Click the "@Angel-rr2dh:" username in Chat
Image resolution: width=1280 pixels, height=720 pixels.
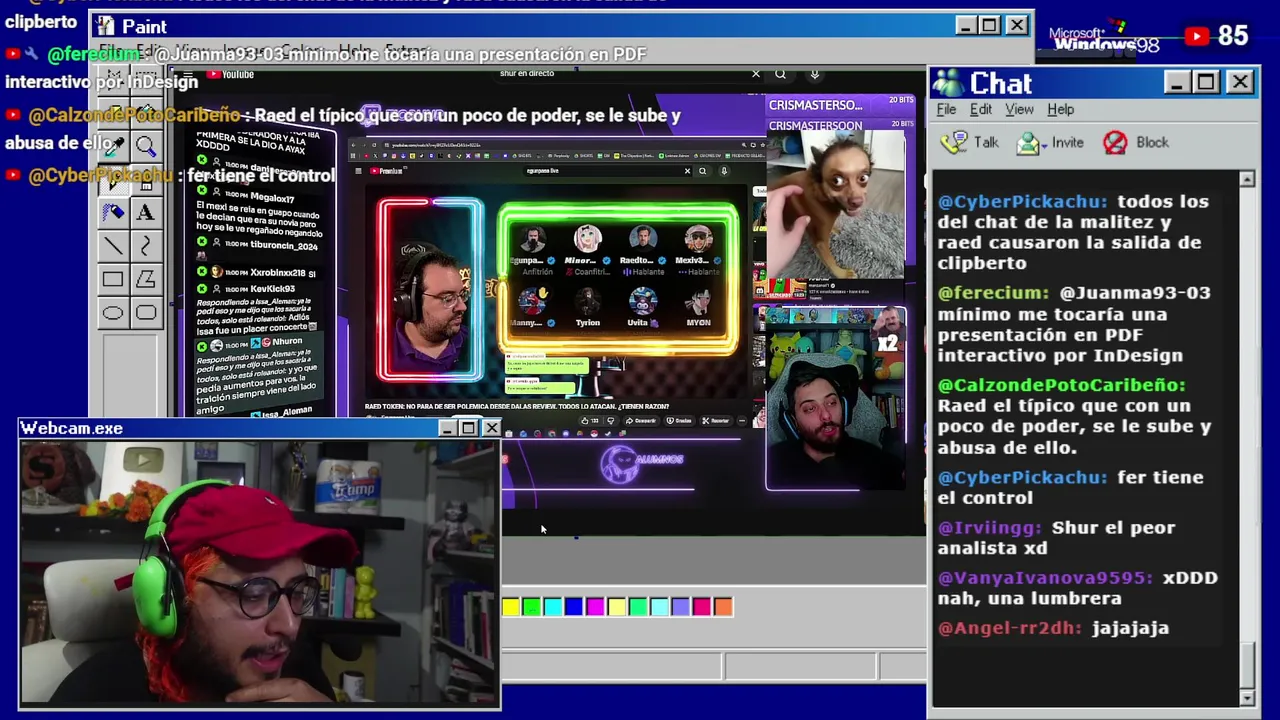click(1010, 628)
